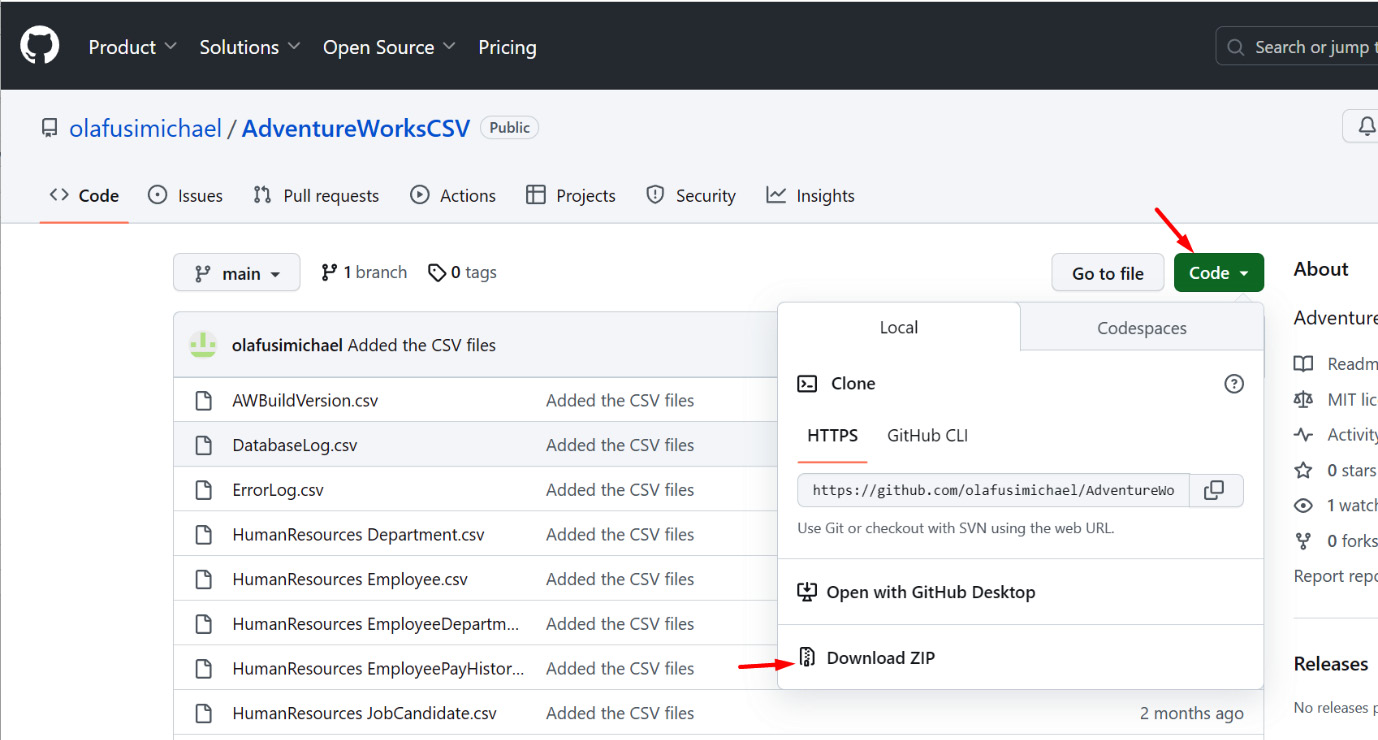Open the Pricing page

click(507, 47)
